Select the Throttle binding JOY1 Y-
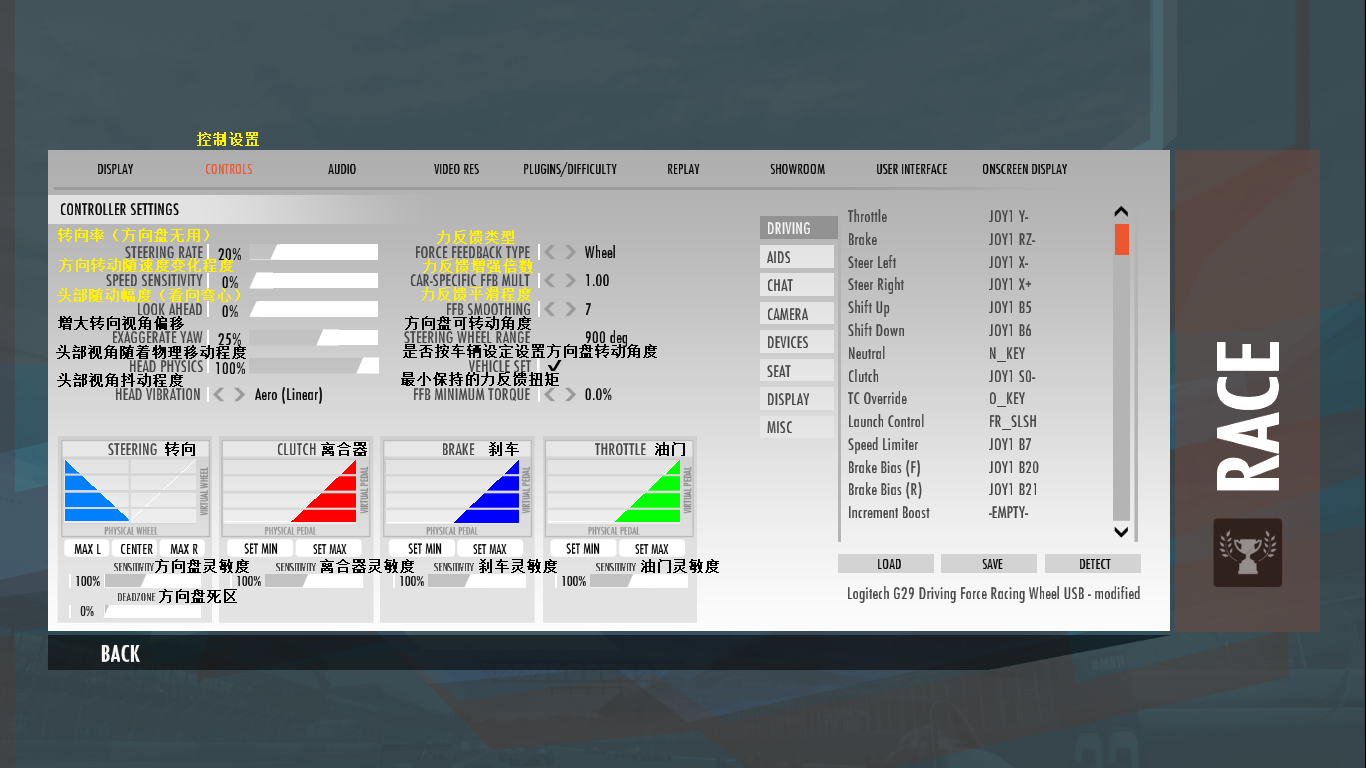Image resolution: width=1366 pixels, height=768 pixels. 1009,217
